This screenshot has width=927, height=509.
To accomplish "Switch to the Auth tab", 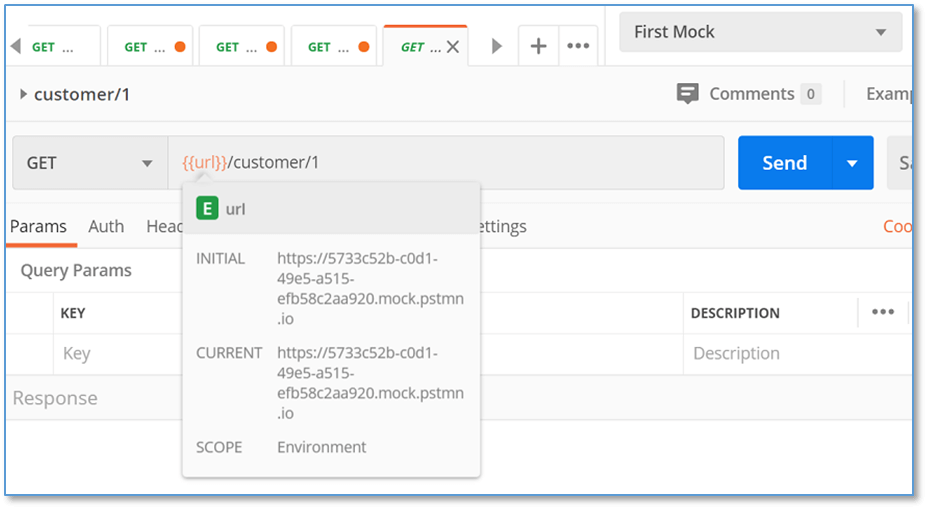I will [106, 226].
